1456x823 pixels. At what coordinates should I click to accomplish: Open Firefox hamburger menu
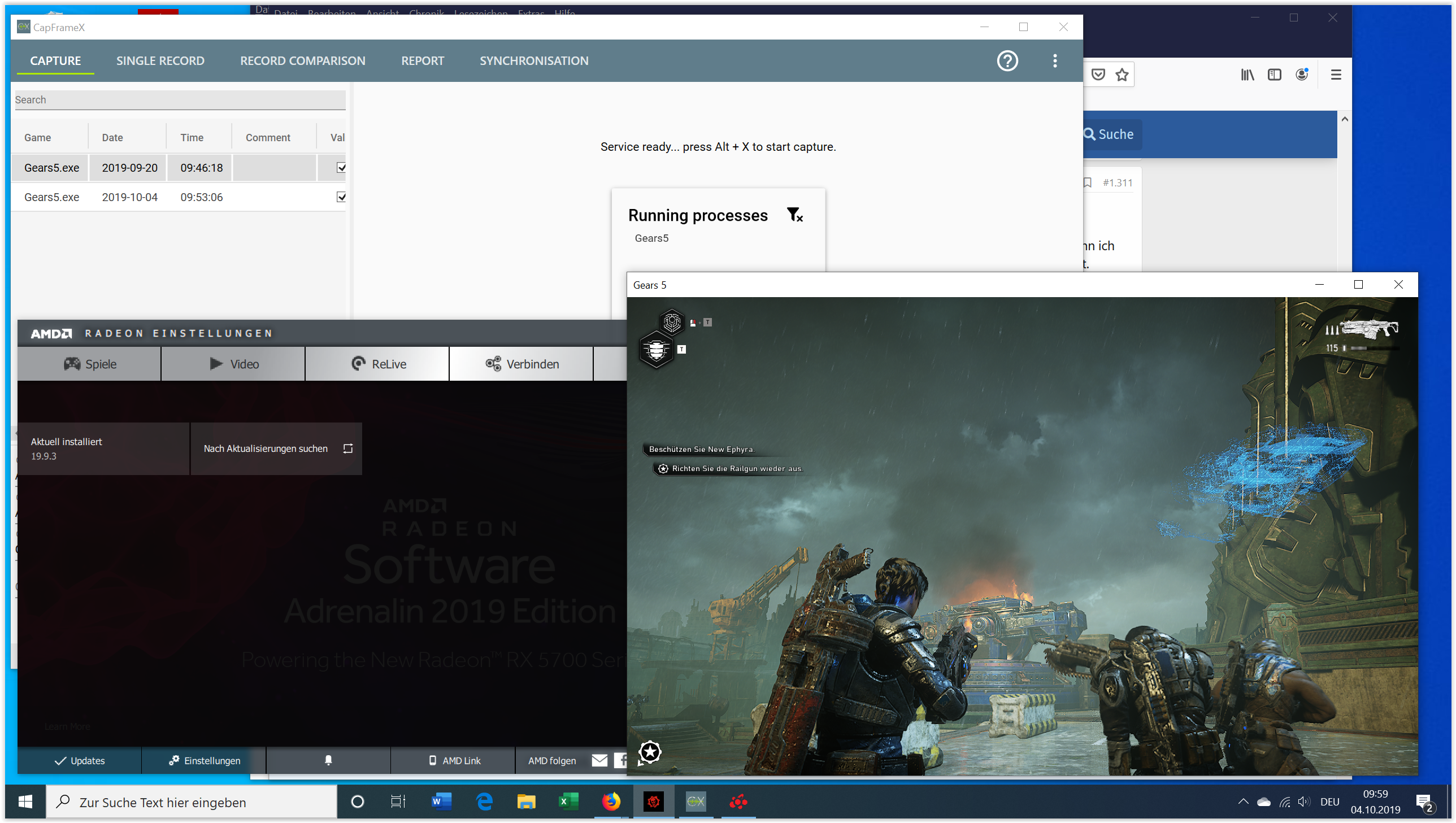[x=1336, y=75]
